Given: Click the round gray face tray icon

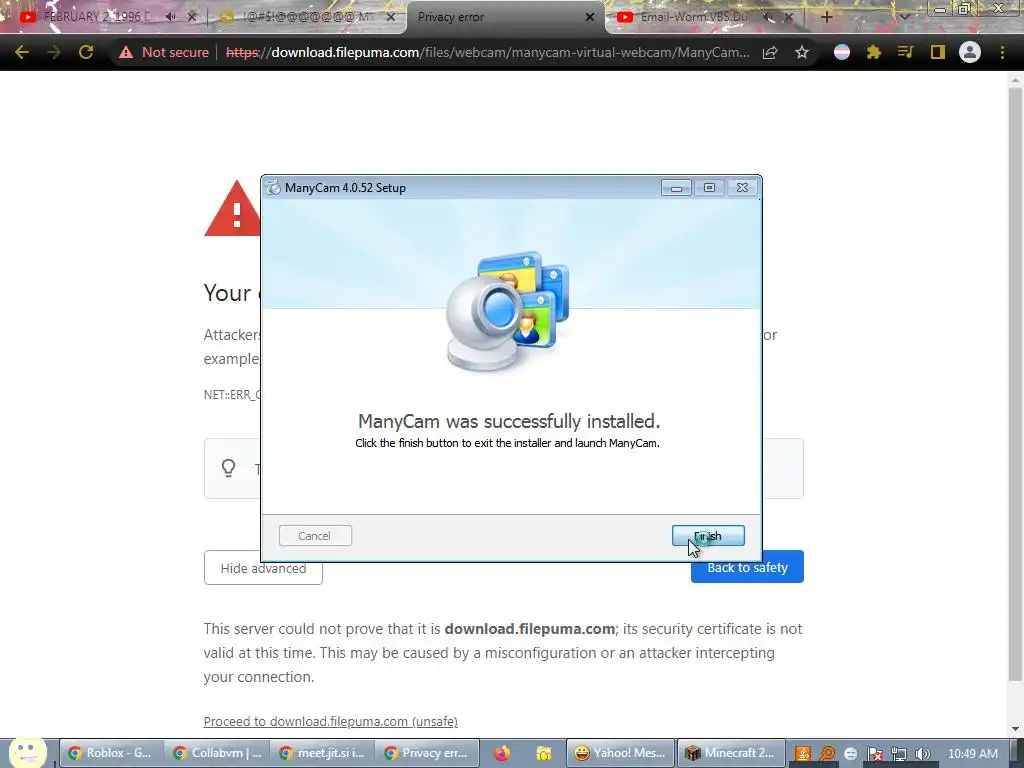Looking at the screenshot, I should point(850,754).
